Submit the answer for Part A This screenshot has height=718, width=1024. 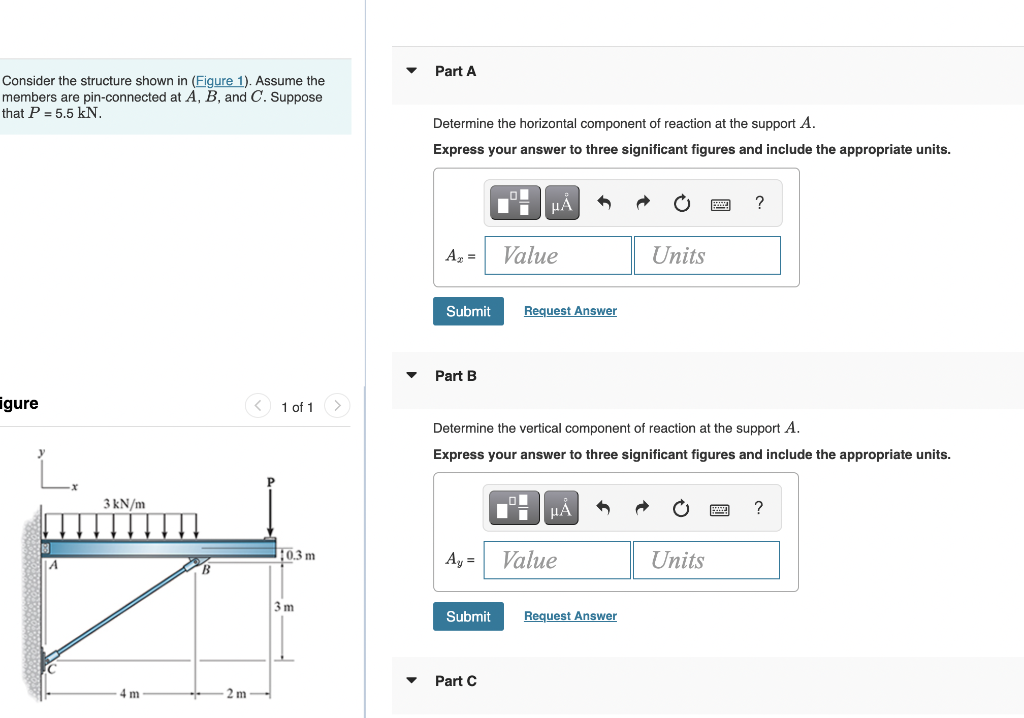pos(468,311)
